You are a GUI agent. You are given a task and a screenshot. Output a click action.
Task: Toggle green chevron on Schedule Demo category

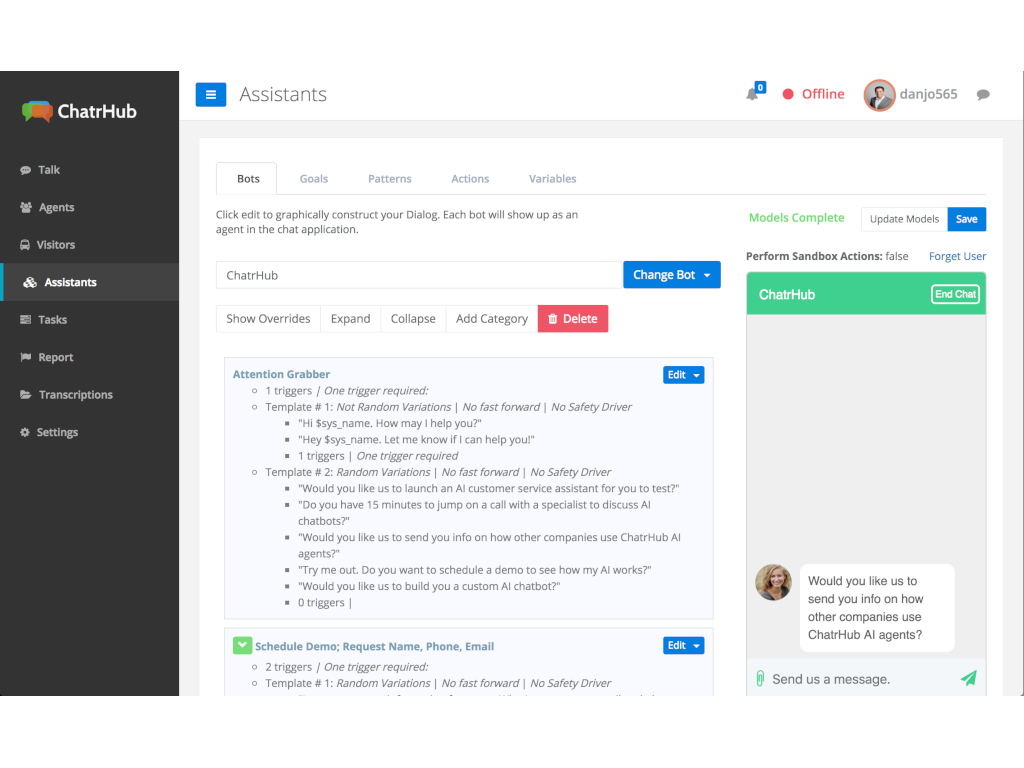pos(242,646)
